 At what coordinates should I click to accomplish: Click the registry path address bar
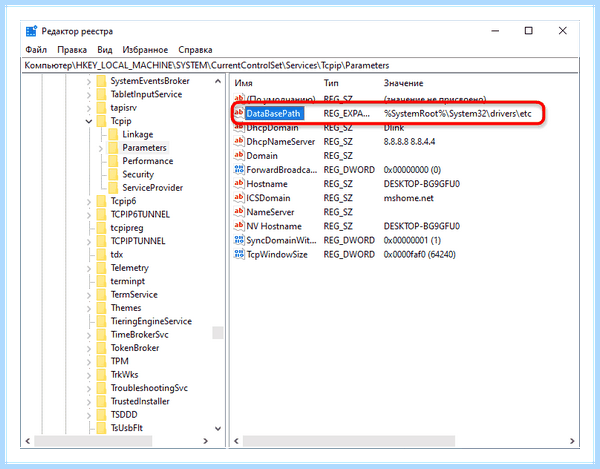pos(300,65)
